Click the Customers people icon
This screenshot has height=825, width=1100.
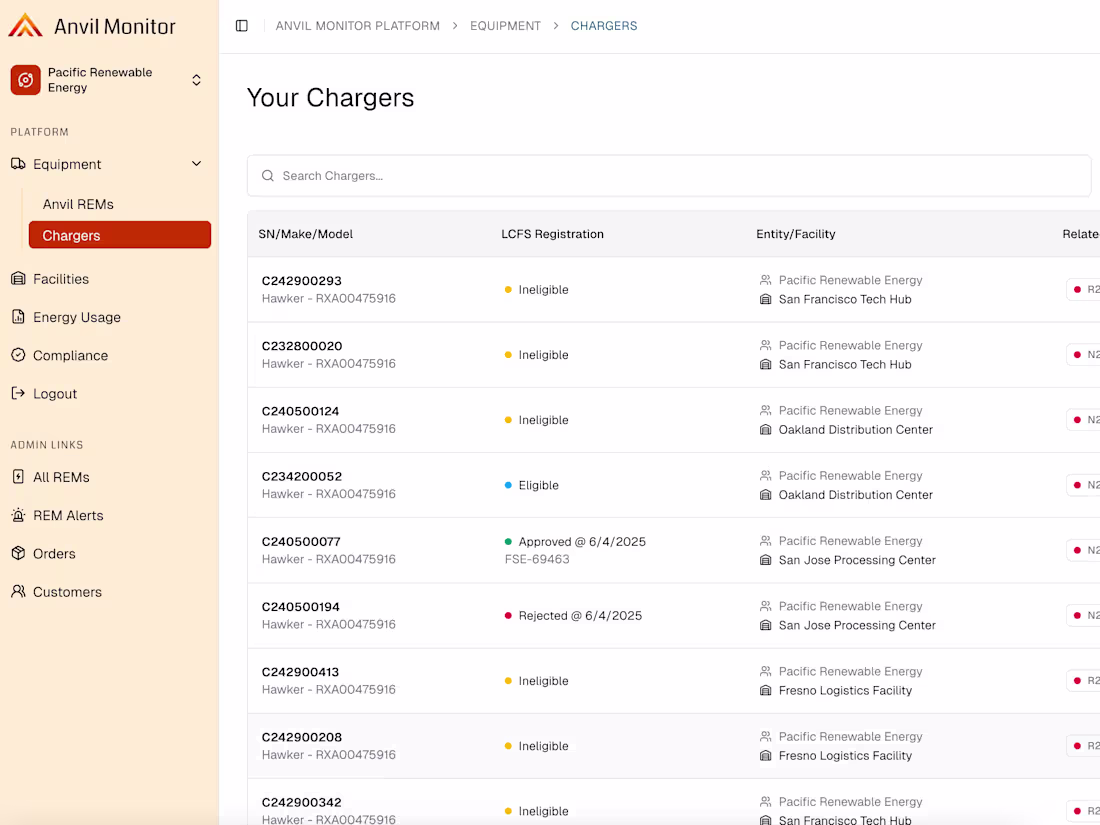click(18, 591)
